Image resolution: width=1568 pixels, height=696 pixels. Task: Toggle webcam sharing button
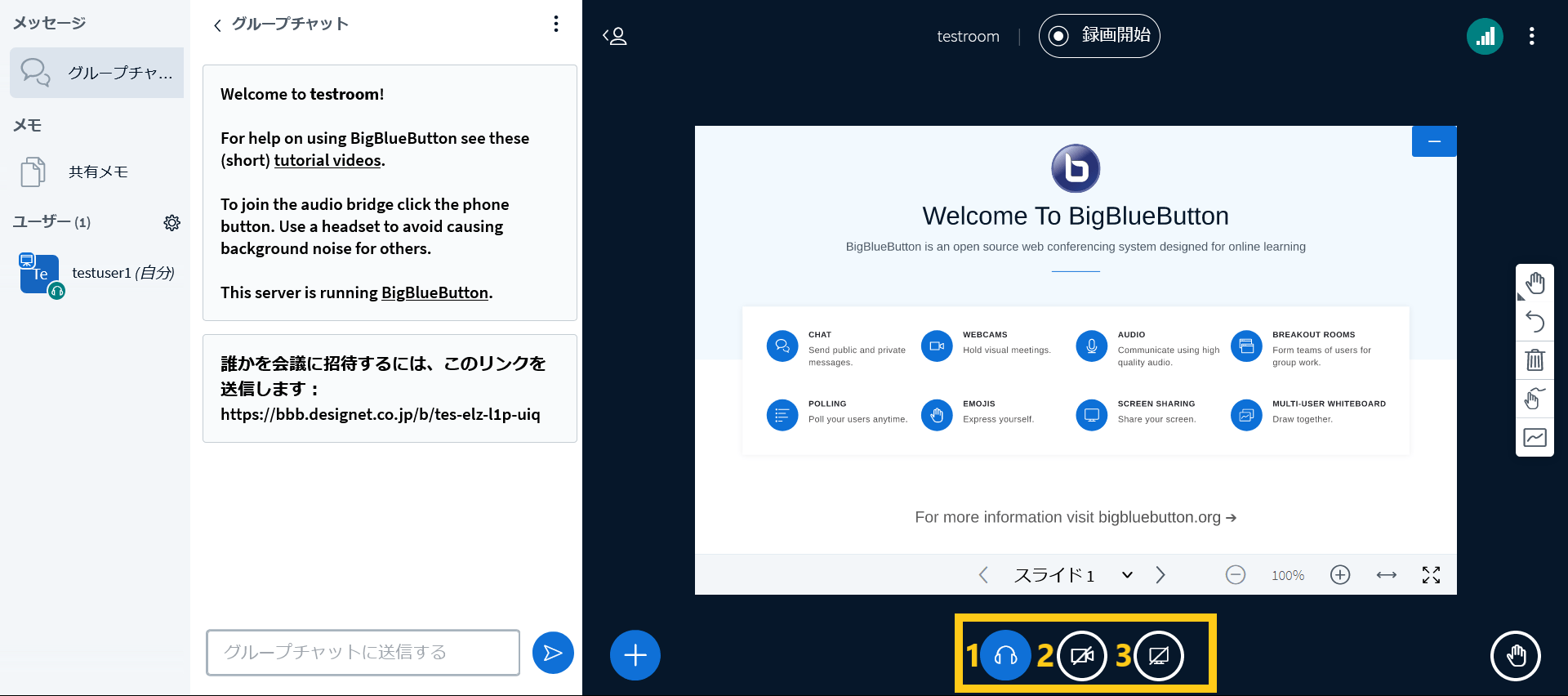coord(1082,655)
